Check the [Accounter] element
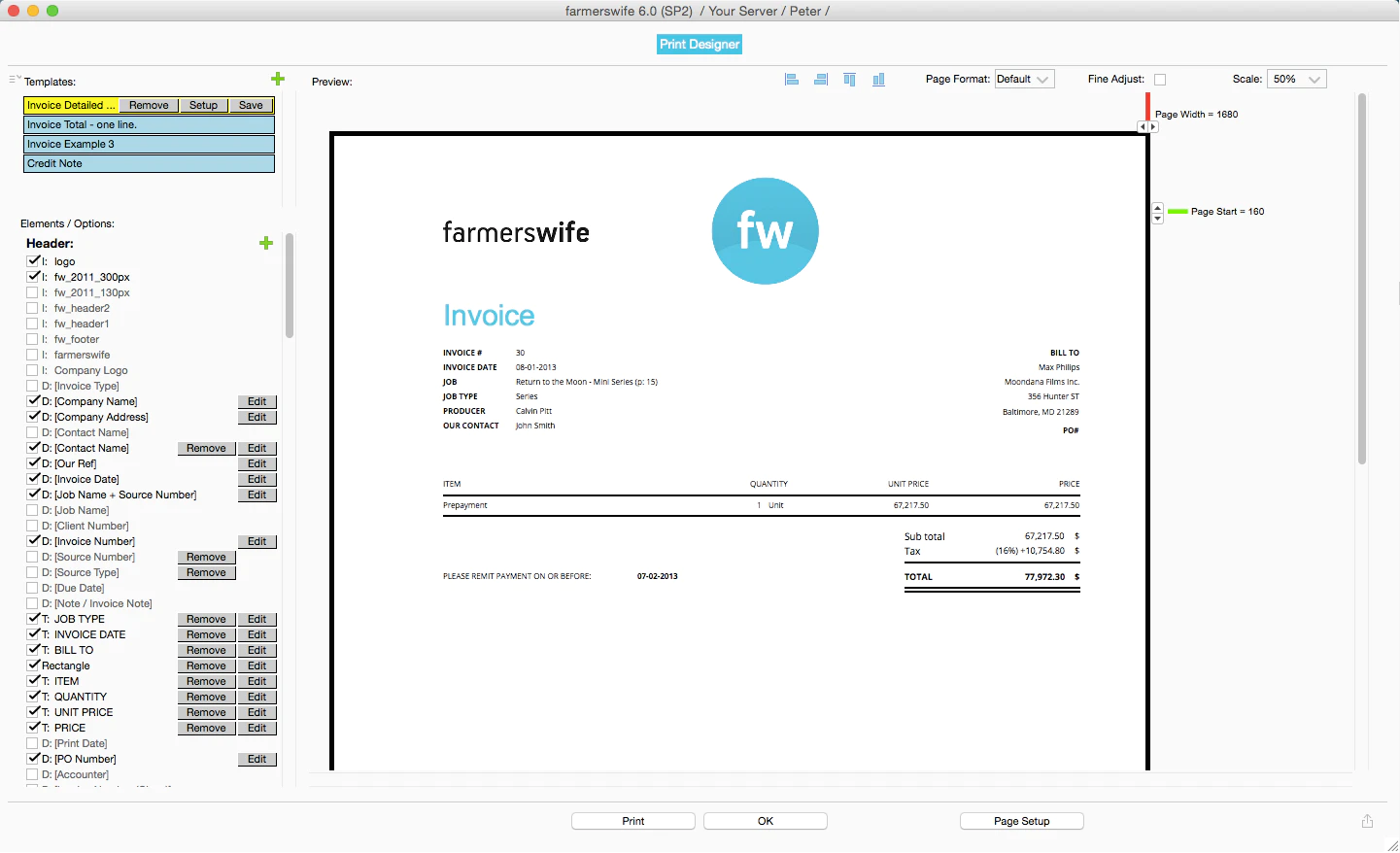1400x853 pixels. tap(33, 774)
